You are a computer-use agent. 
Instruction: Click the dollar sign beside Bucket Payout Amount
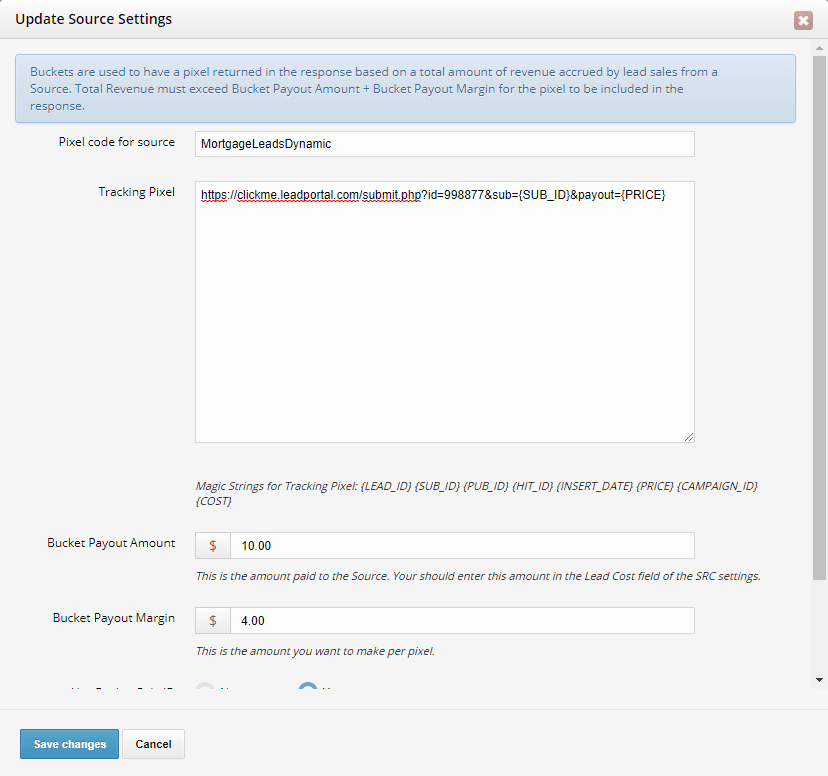click(x=213, y=545)
